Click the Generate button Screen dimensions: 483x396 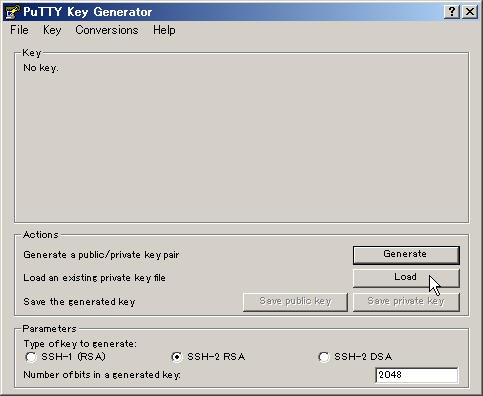point(406,255)
